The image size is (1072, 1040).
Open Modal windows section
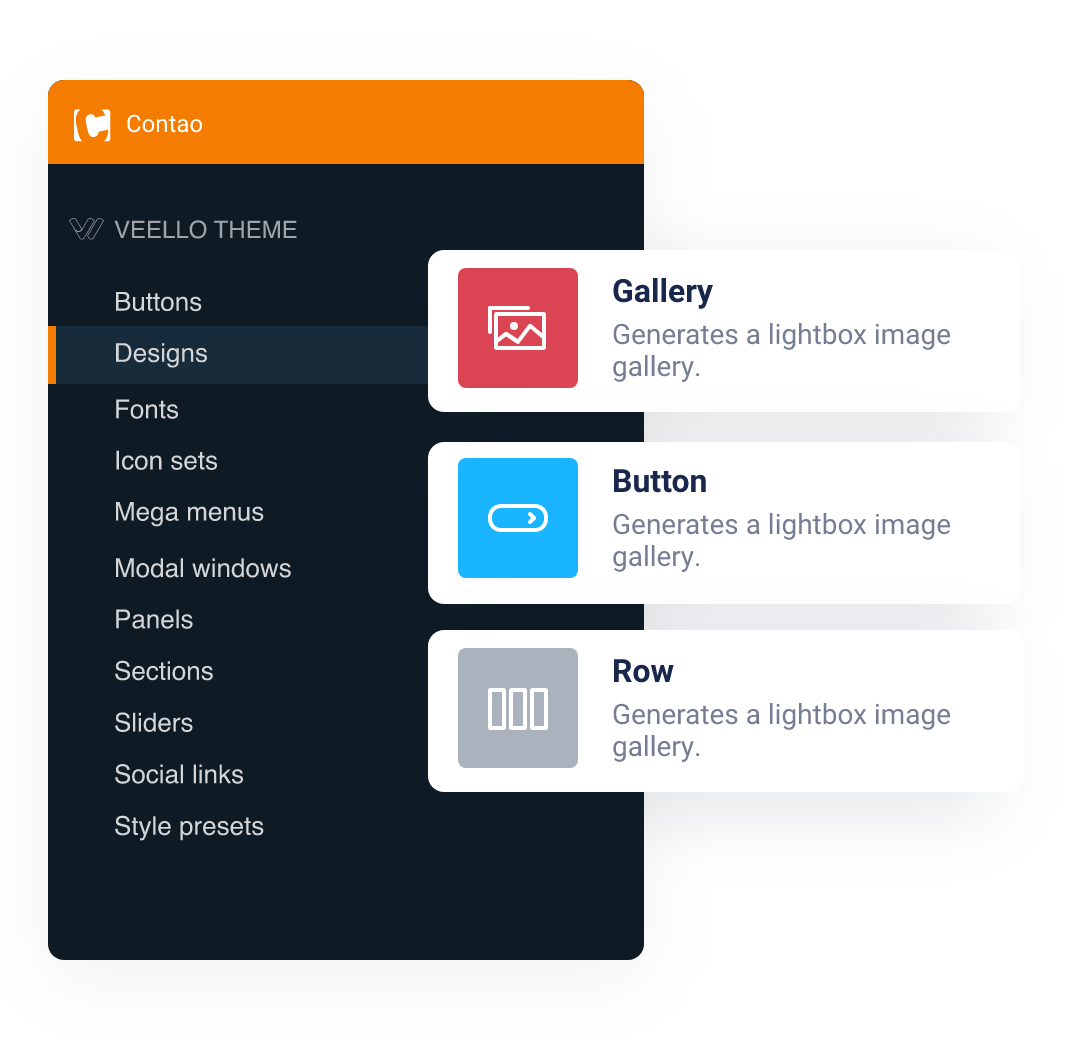[203, 568]
